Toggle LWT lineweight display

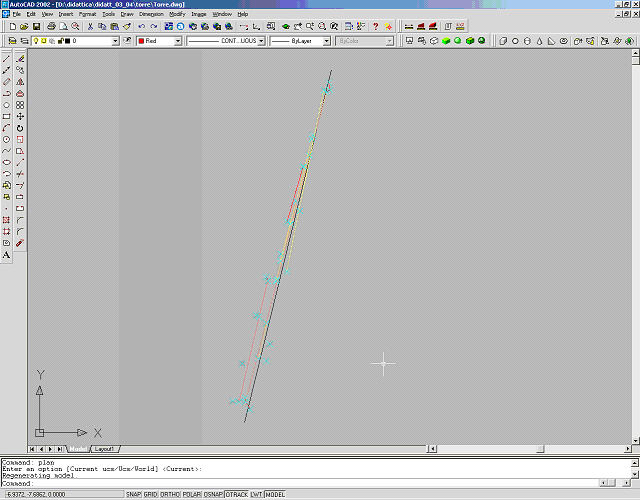256,494
